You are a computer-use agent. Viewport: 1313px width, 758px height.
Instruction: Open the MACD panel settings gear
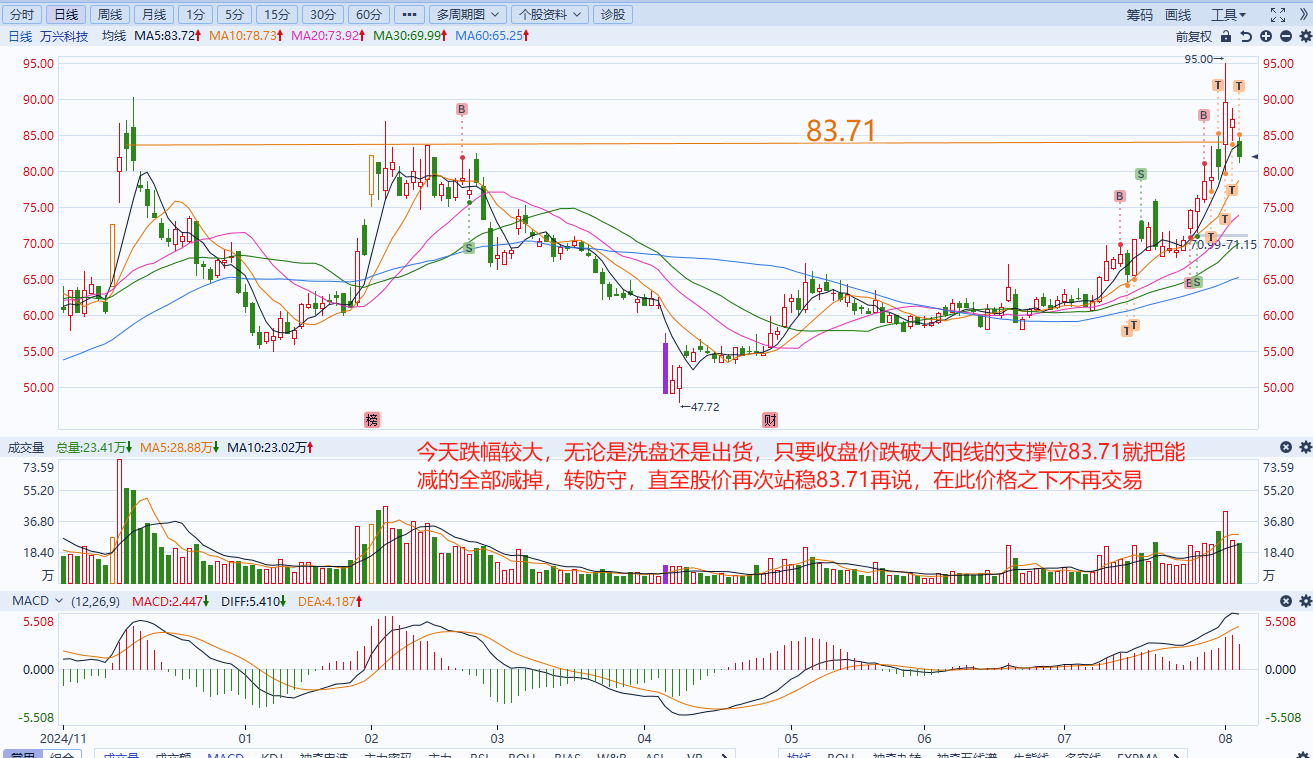pos(1305,600)
